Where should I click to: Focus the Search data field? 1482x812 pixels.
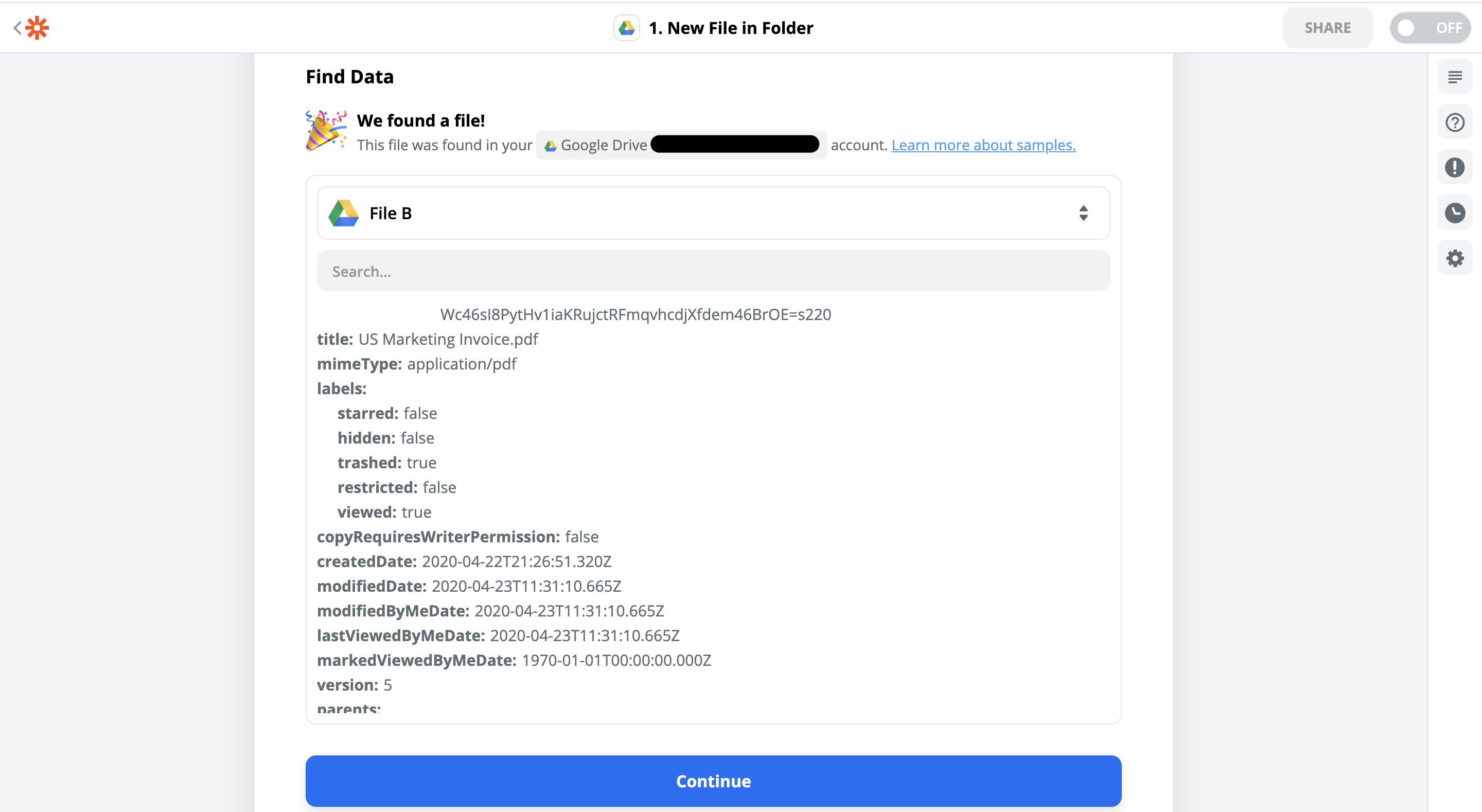[712, 271]
